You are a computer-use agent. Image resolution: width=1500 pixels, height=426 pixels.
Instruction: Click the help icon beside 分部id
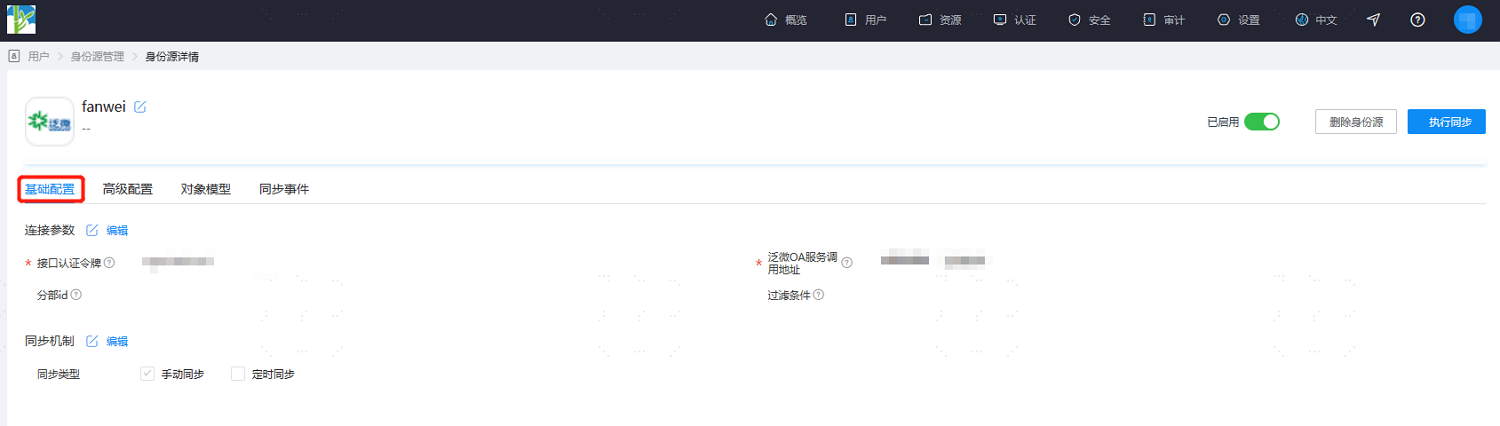(x=76, y=295)
